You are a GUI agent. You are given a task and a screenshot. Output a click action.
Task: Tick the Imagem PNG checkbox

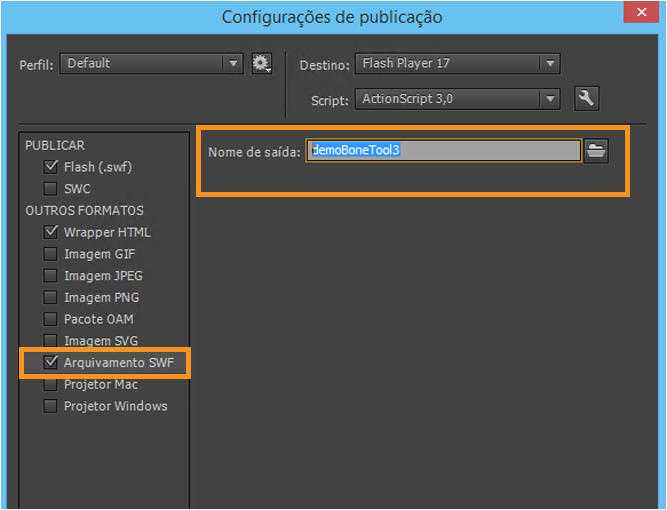(x=51, y=298)
